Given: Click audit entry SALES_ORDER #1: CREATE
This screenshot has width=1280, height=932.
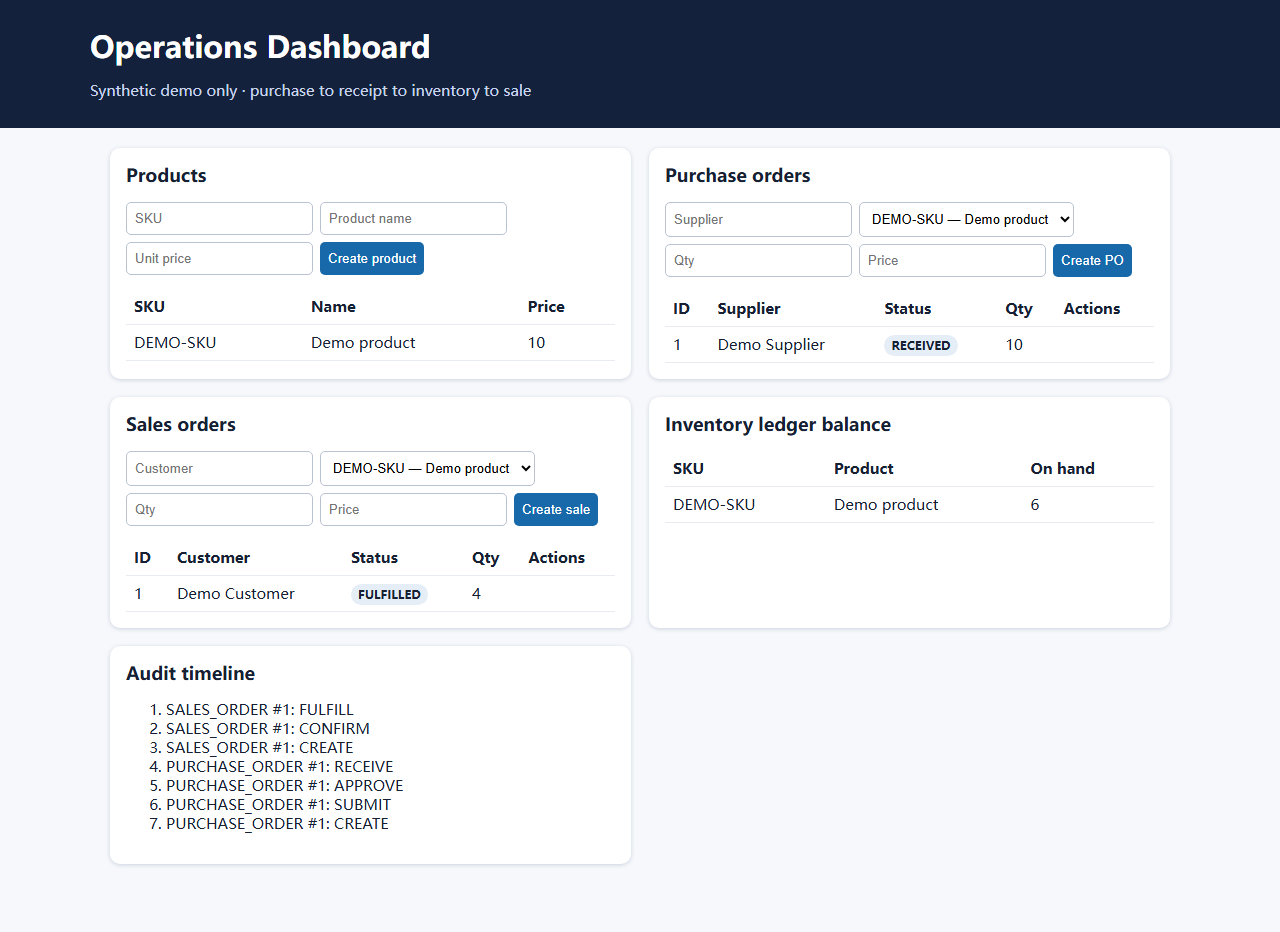Looking at the screenshot, I should point(260,748).
